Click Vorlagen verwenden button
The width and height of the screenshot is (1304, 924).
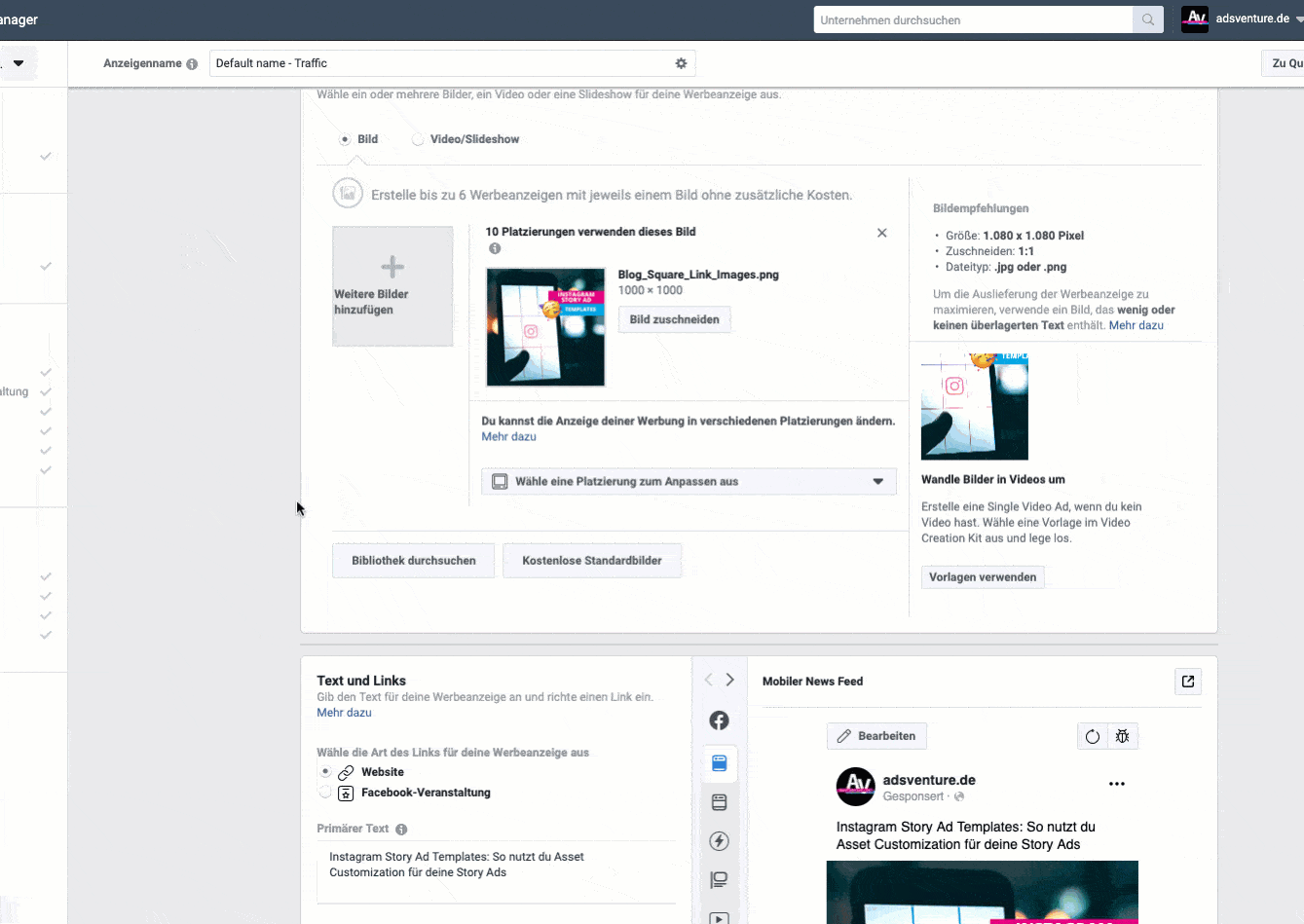tap(983, 577)
